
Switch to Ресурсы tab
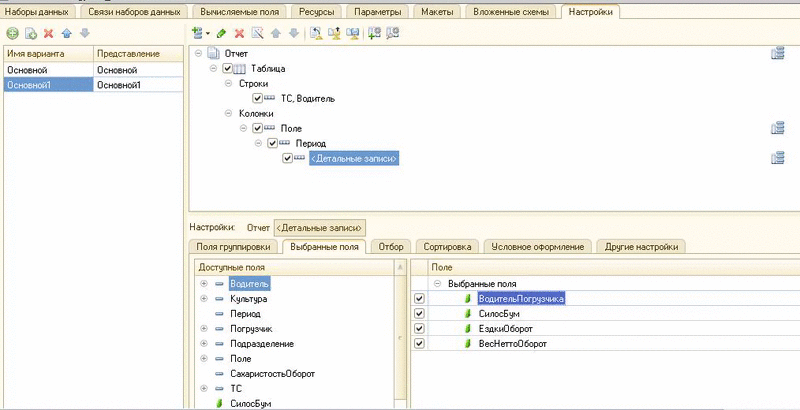pyautogui.click(x=316, y=12)
